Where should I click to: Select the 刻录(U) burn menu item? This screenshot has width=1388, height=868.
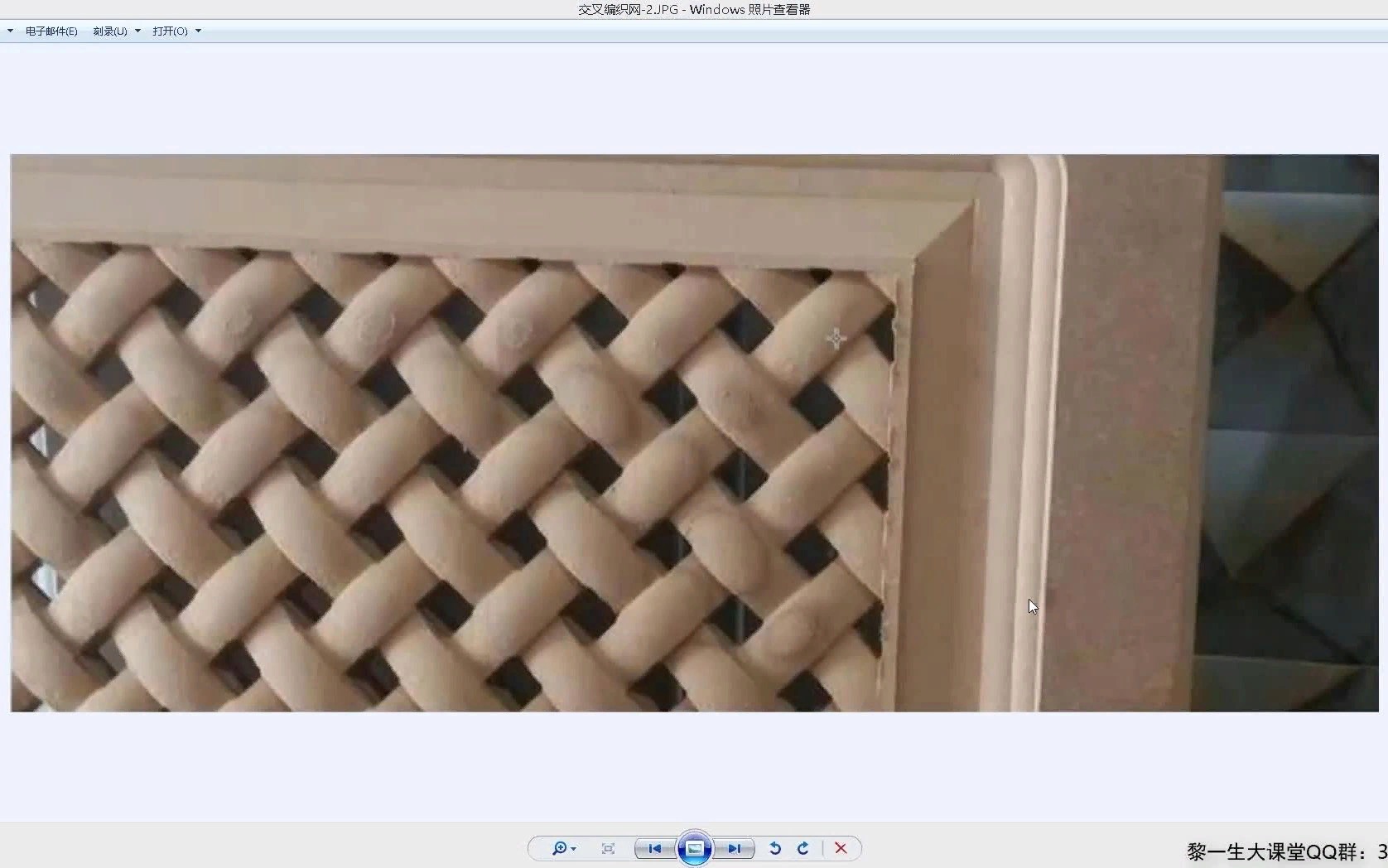point(109,31)
